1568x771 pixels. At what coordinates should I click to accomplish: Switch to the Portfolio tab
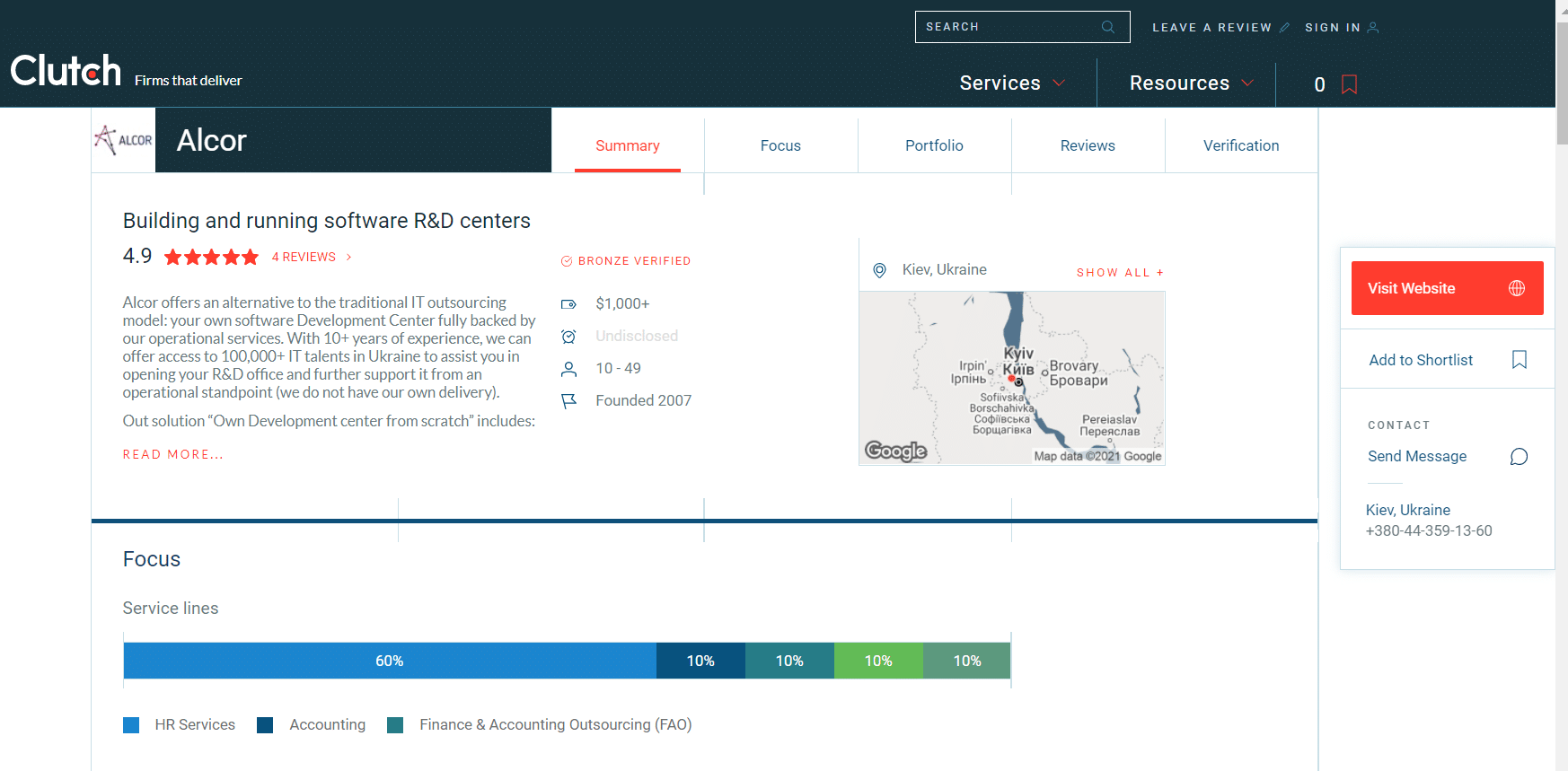coord(934,145)
